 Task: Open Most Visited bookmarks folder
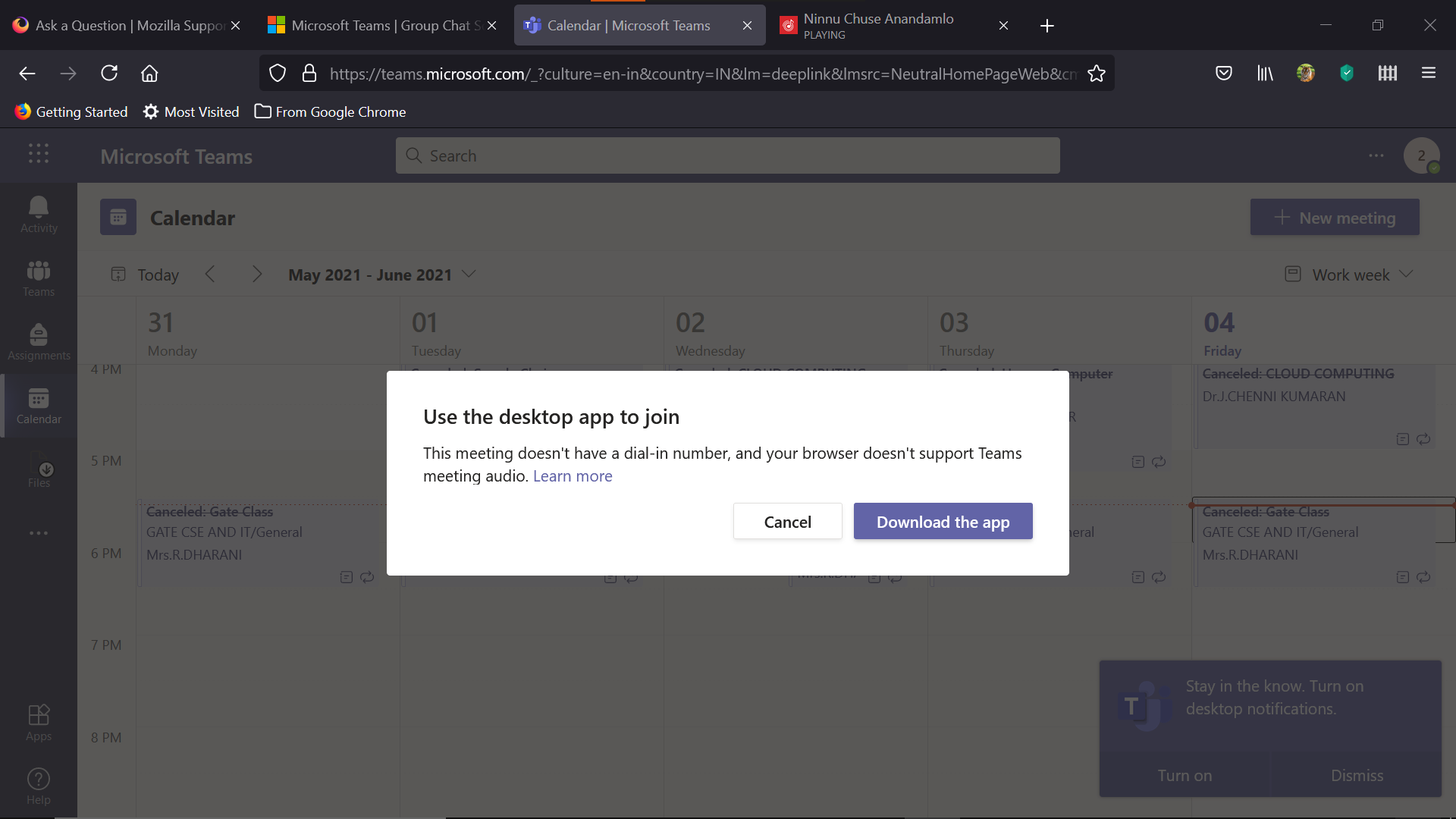[191, 111]
